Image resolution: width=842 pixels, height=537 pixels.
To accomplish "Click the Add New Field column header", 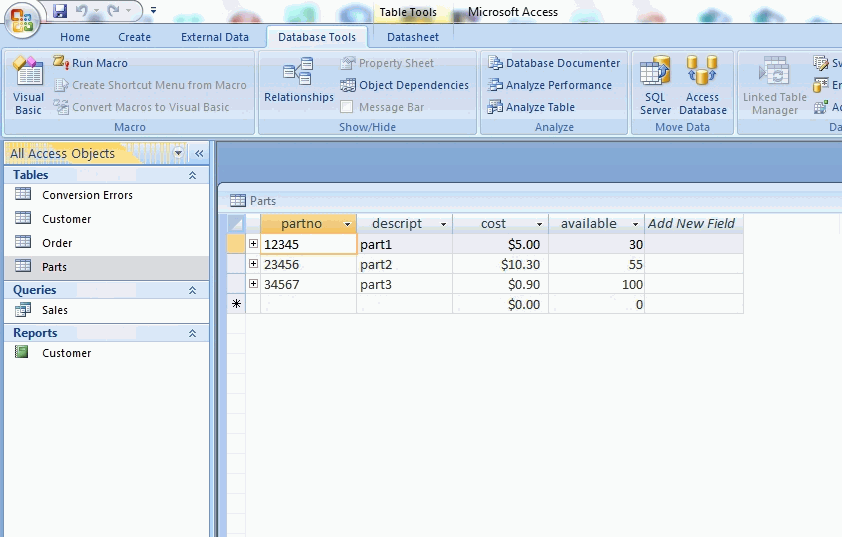I will click(693, 223).
